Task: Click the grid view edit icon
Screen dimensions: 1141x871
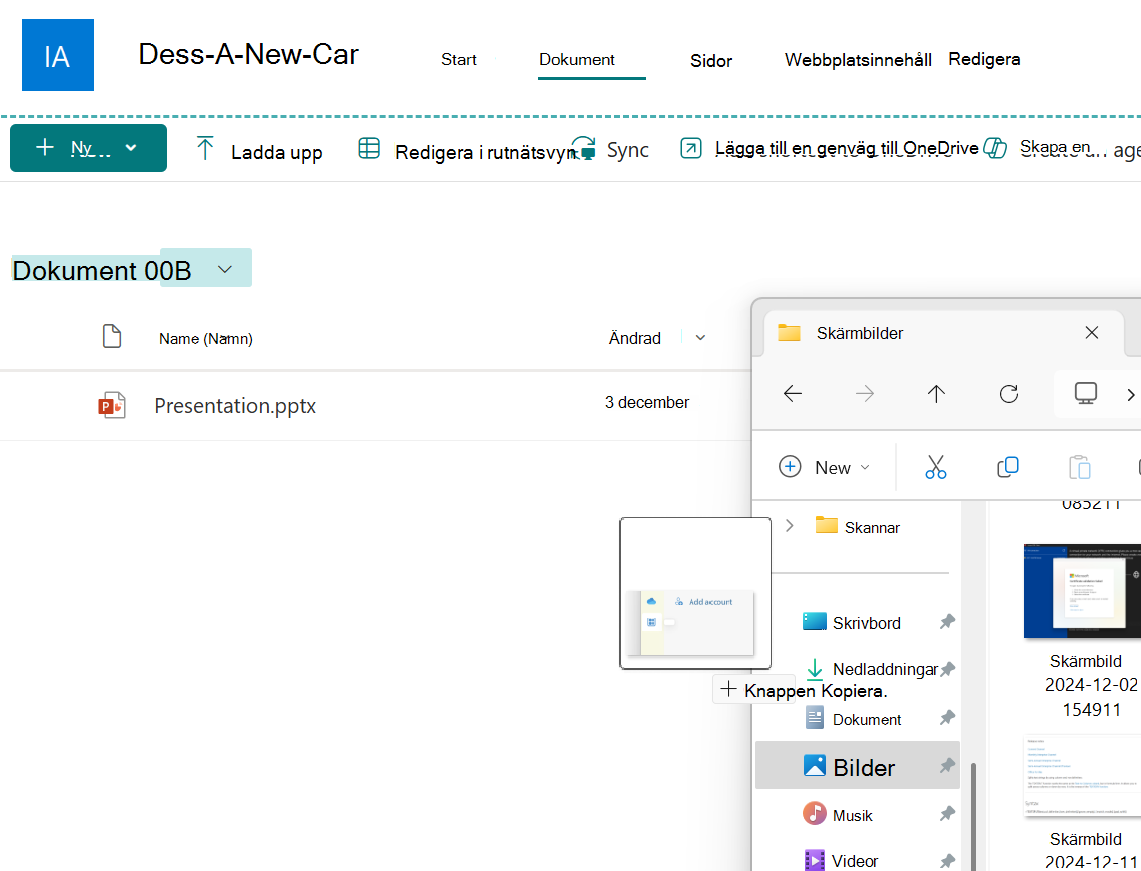Action: (x=369, y=148)
